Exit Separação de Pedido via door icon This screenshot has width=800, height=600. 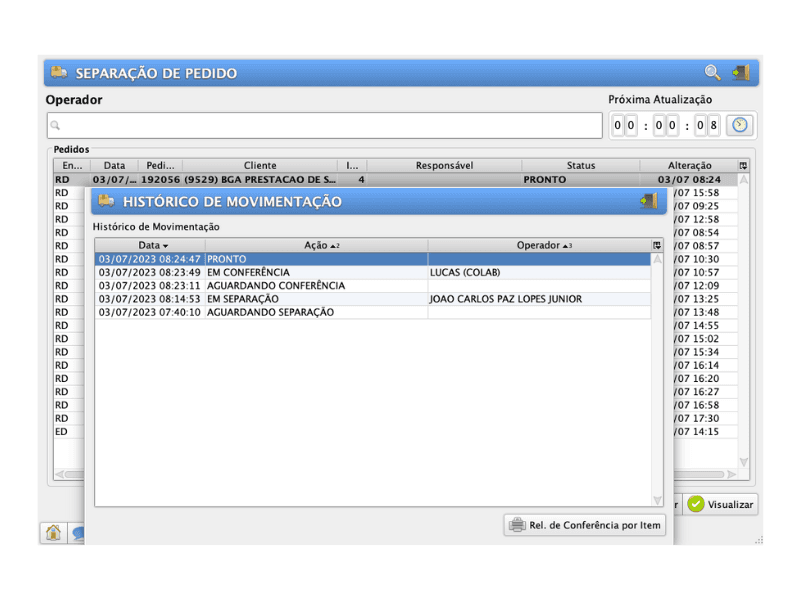pyautogui.click(x=740, y=73)
